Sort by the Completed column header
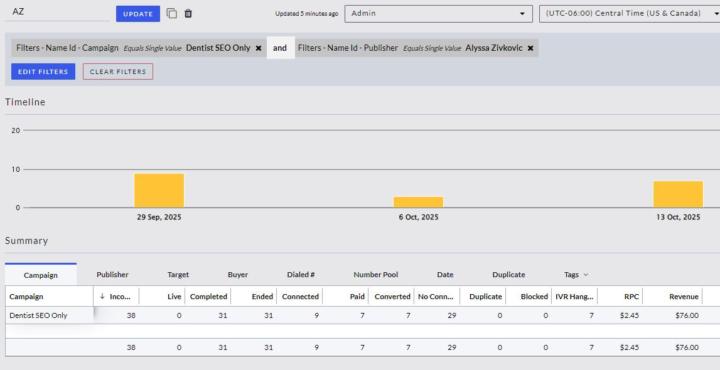Viewport: 720px width, 370px height. pyautogui.click(x=208, y=297)
